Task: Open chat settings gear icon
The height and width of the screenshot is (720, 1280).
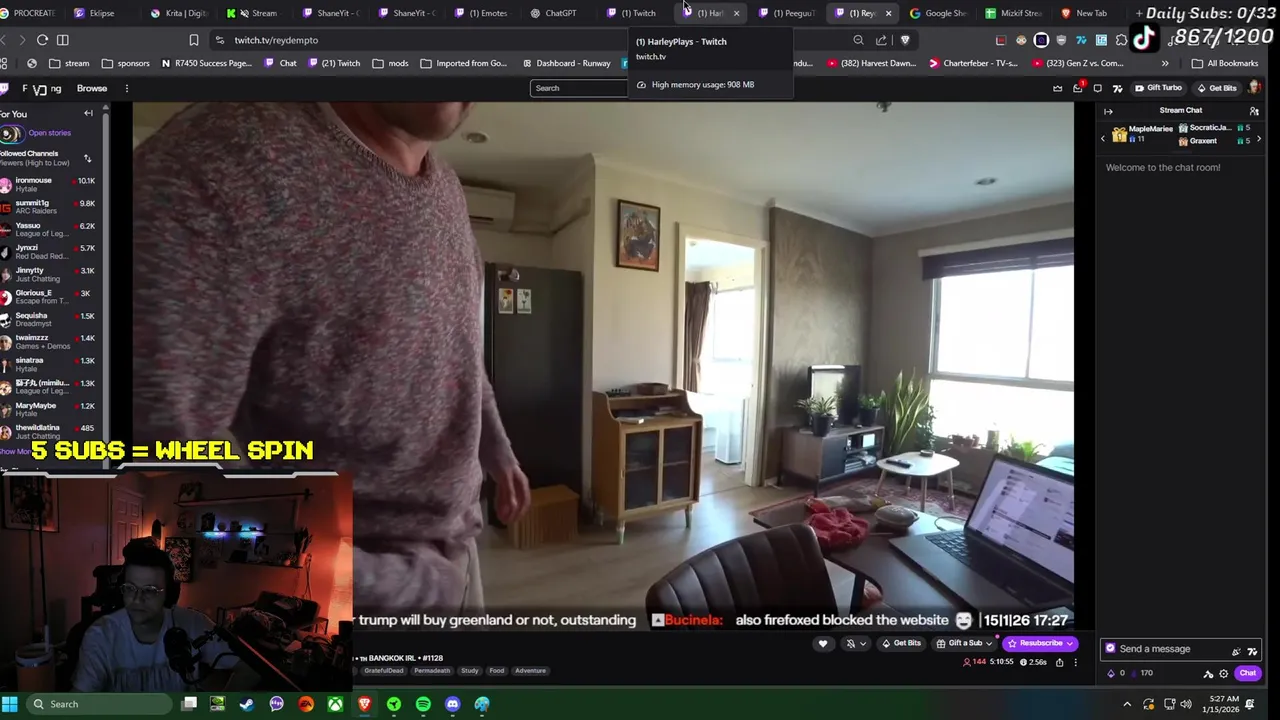Action: [1224, 674]
